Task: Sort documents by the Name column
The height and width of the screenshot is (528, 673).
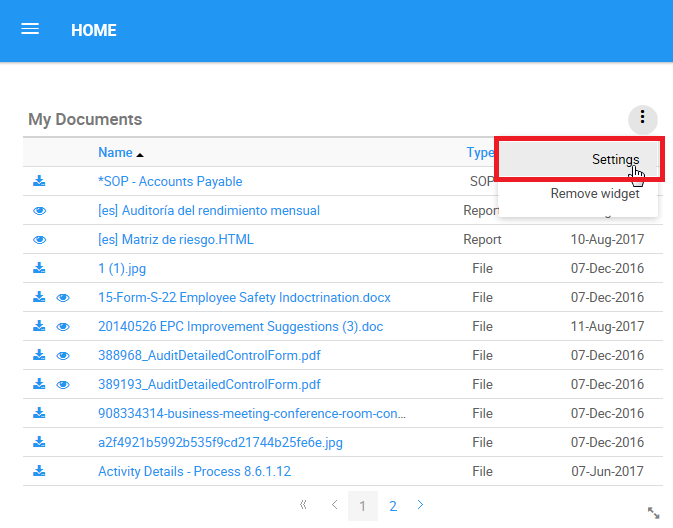Action: click(x=115, y=153)
